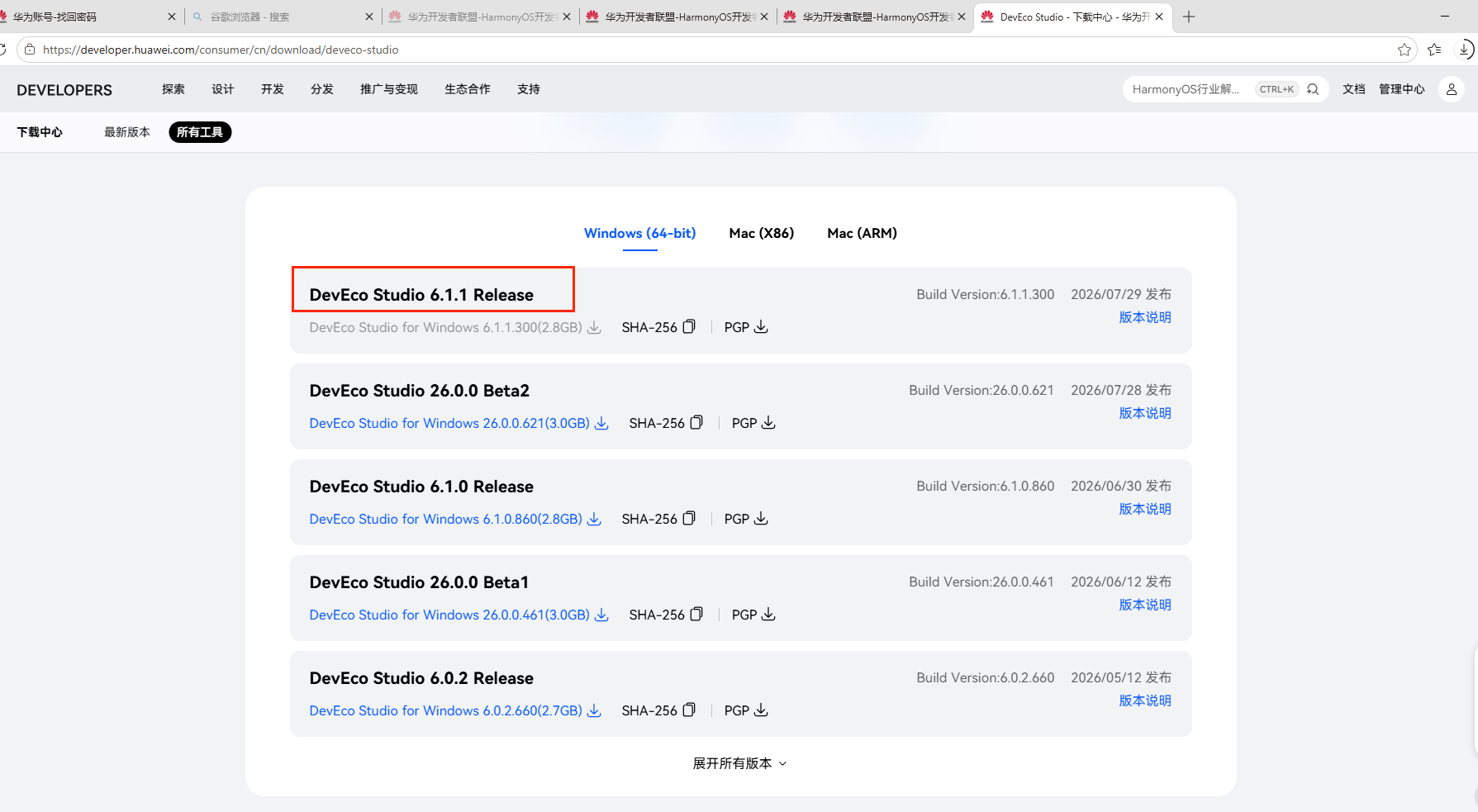Open the user account profile icon
Viewport: 1478px width, 812px height.
[x=1452, y=89]
